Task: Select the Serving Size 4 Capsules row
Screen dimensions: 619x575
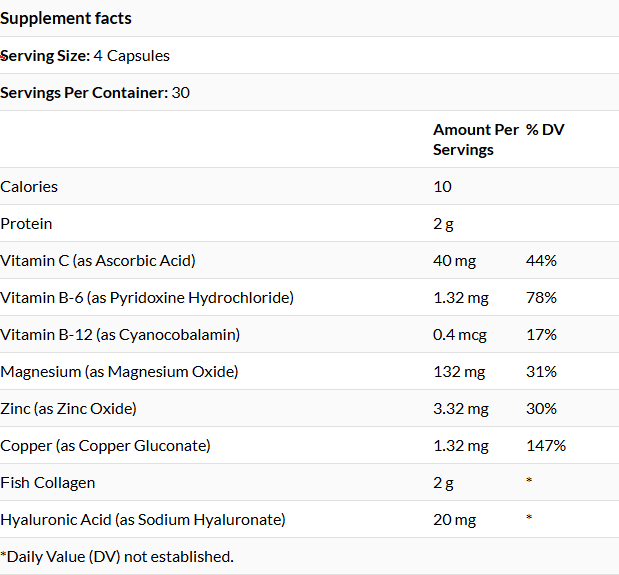Action: [310, 56]
